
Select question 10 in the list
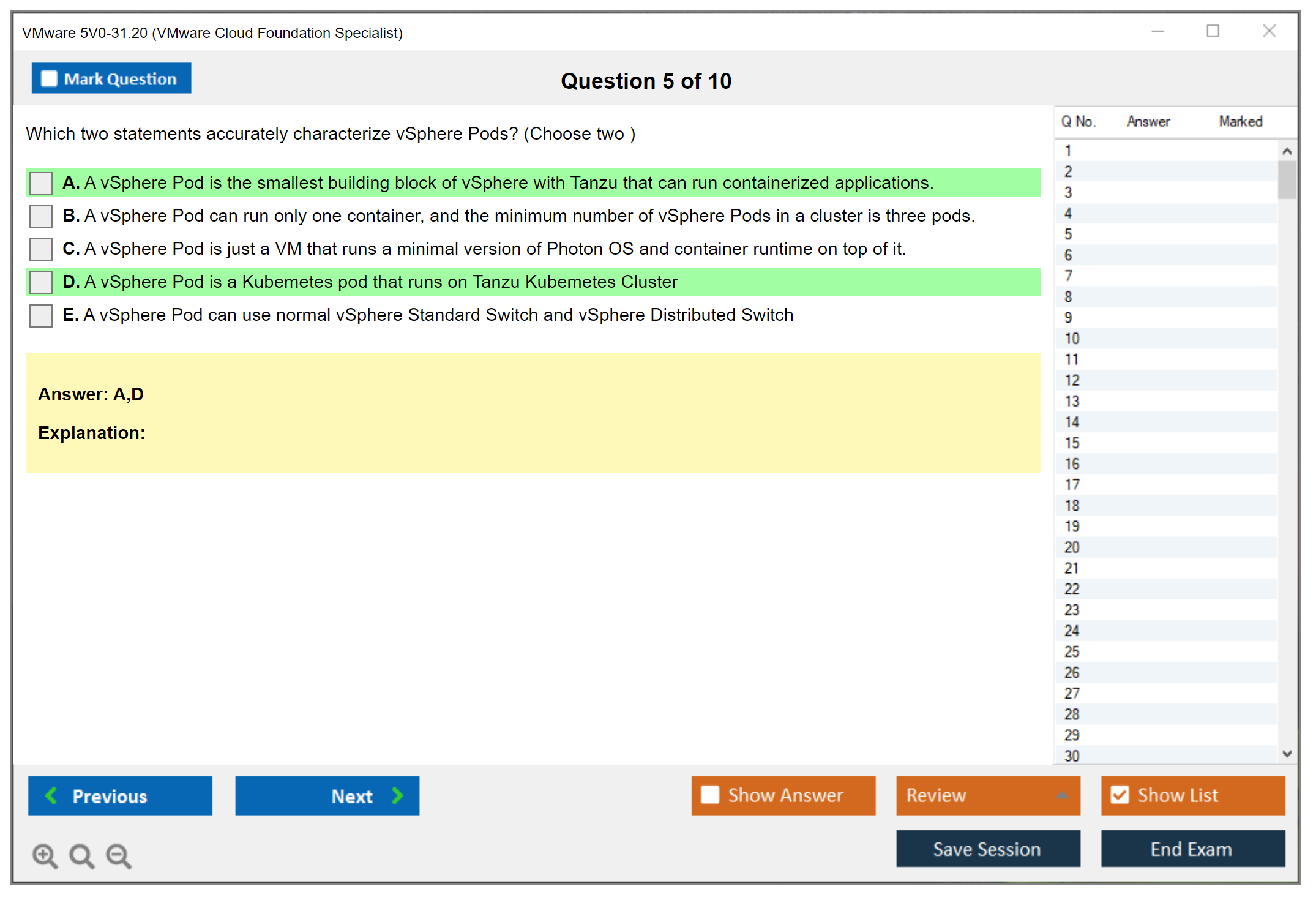[x=1072, y=339]
